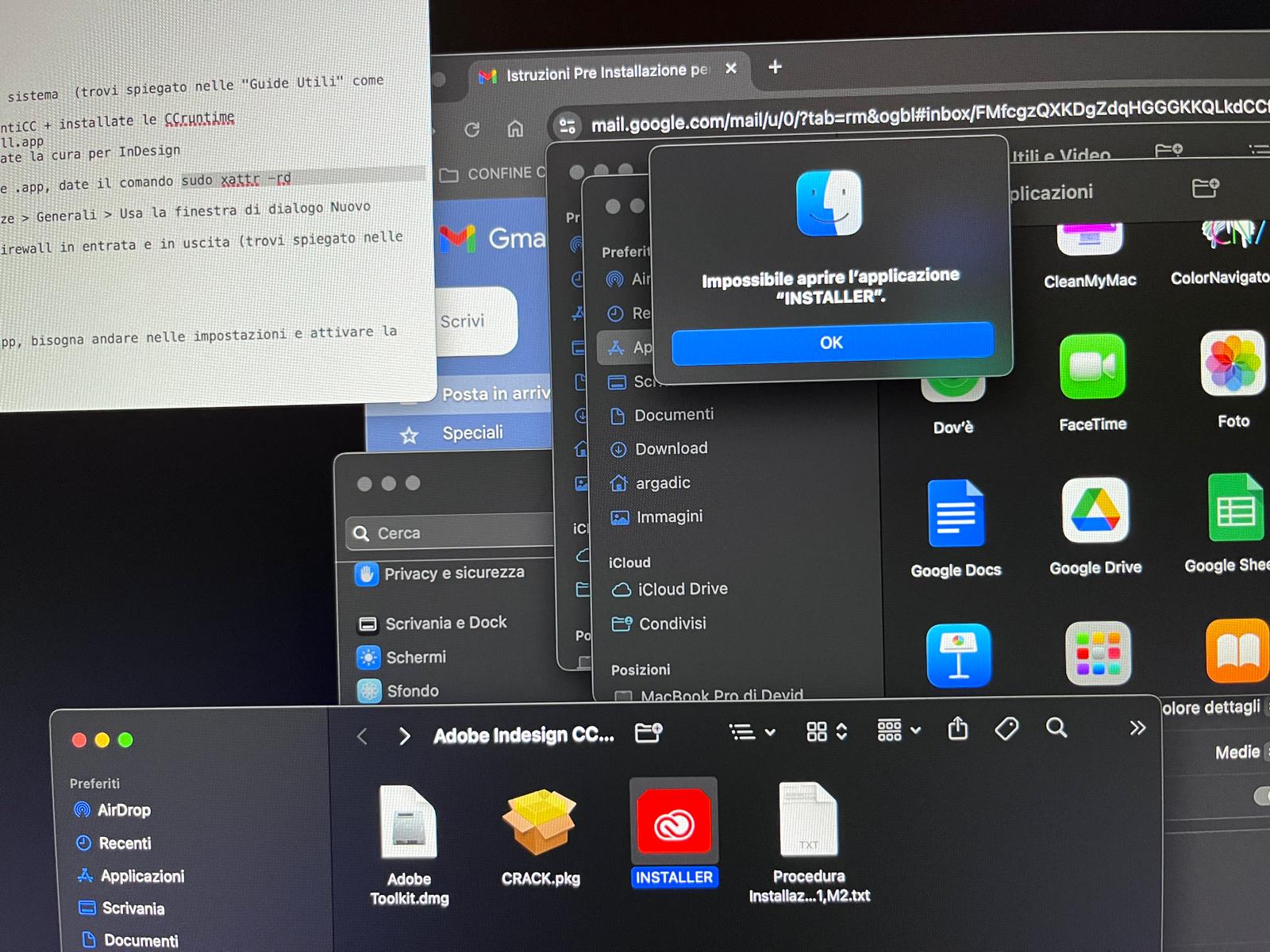
Task: Open Documenti in the middle Finder sidebar
Action: point(662,415)
